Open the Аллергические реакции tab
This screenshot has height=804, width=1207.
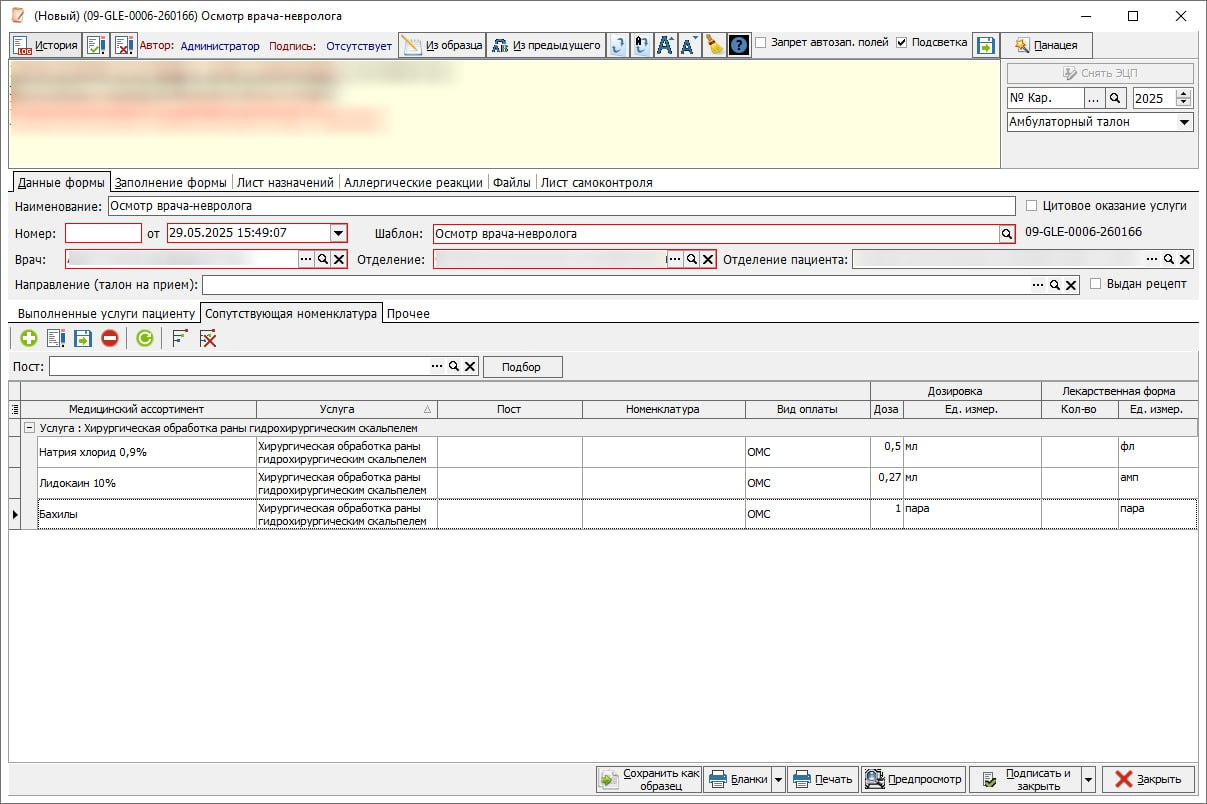click(414, 183)
